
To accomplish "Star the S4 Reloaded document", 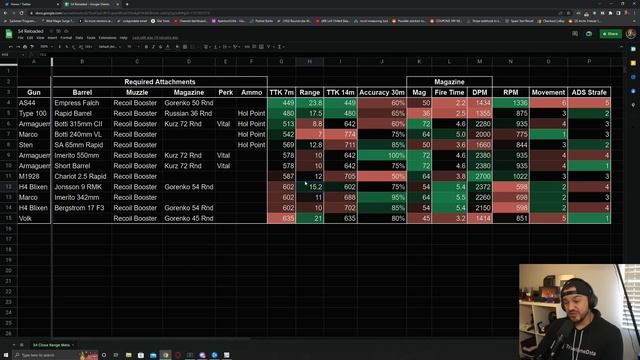I will click(51, 31).
